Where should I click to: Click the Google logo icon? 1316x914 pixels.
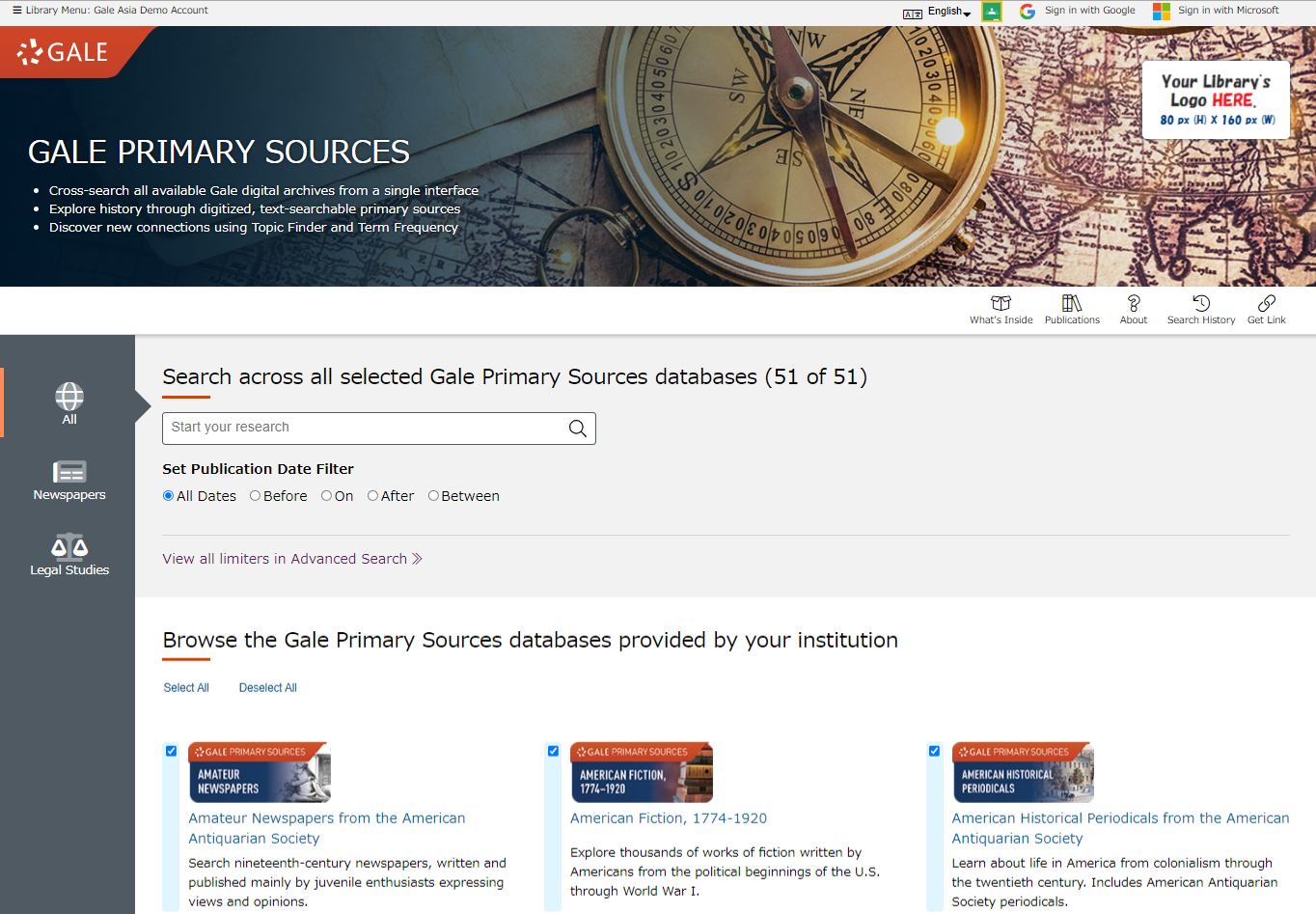click(1028, 12)
